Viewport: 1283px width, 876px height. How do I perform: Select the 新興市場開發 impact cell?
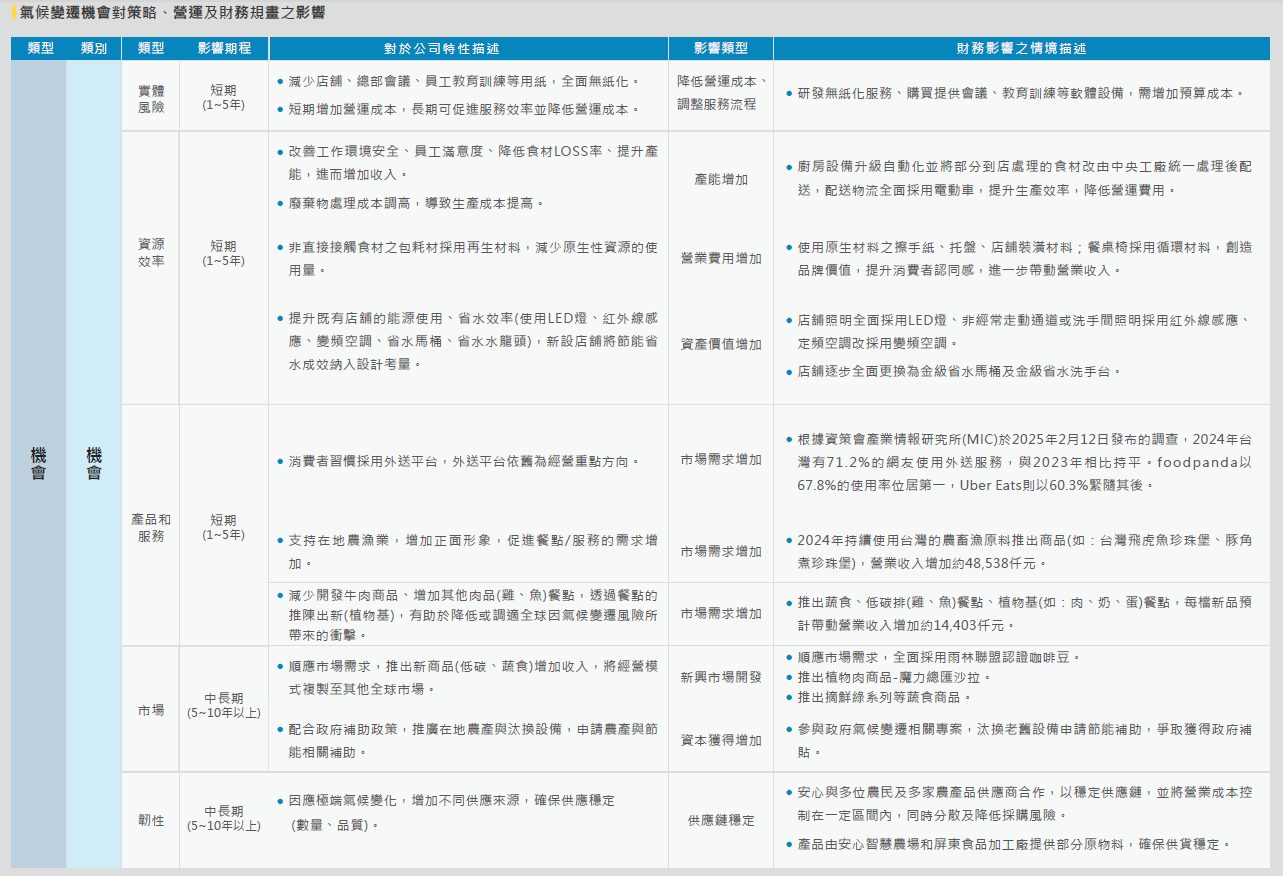720,677
